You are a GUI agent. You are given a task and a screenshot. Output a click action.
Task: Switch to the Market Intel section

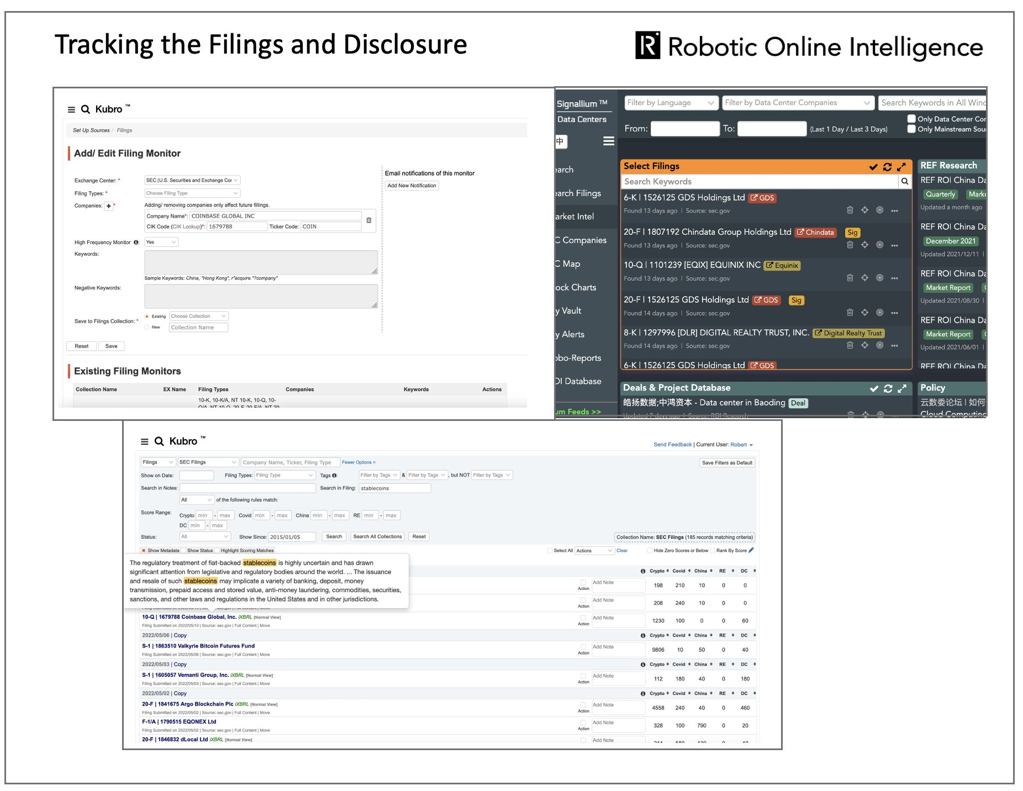[x=575, y=217]
